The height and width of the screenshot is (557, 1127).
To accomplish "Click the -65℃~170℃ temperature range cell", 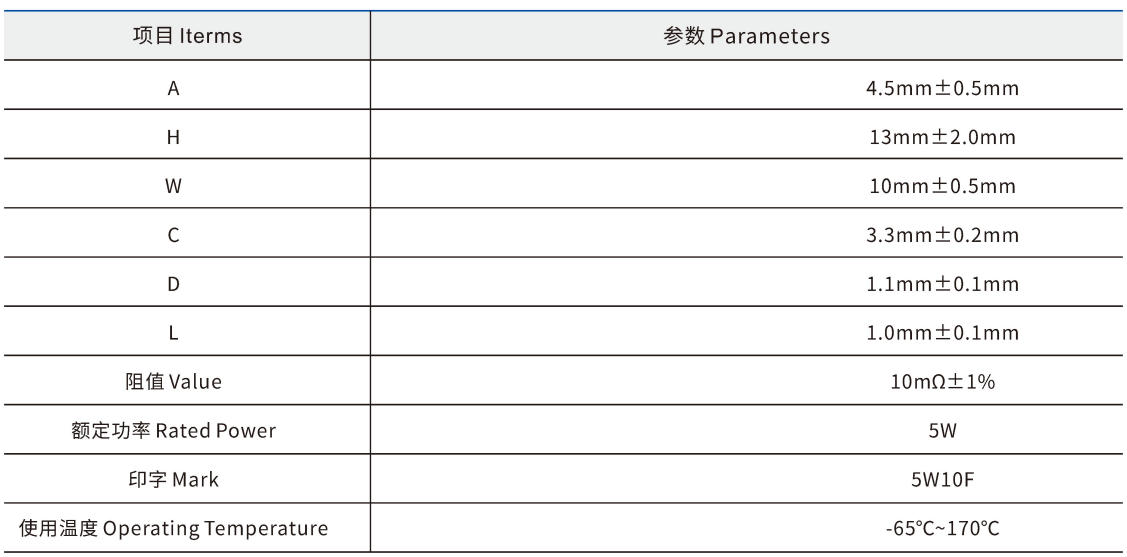I will coord(942,528).
